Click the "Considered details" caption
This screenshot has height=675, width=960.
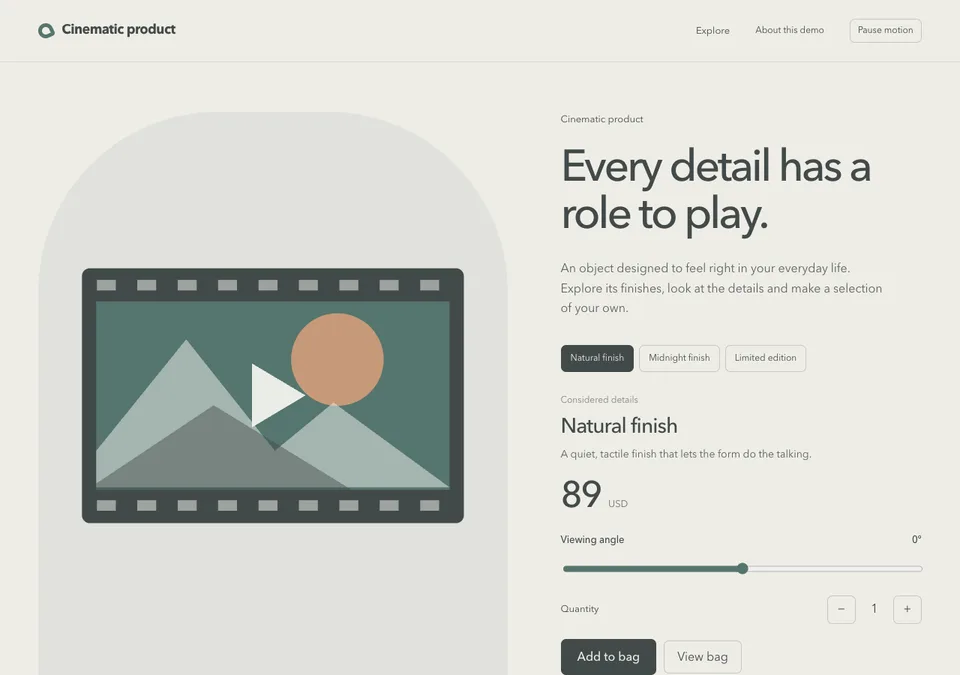[599, 399]
